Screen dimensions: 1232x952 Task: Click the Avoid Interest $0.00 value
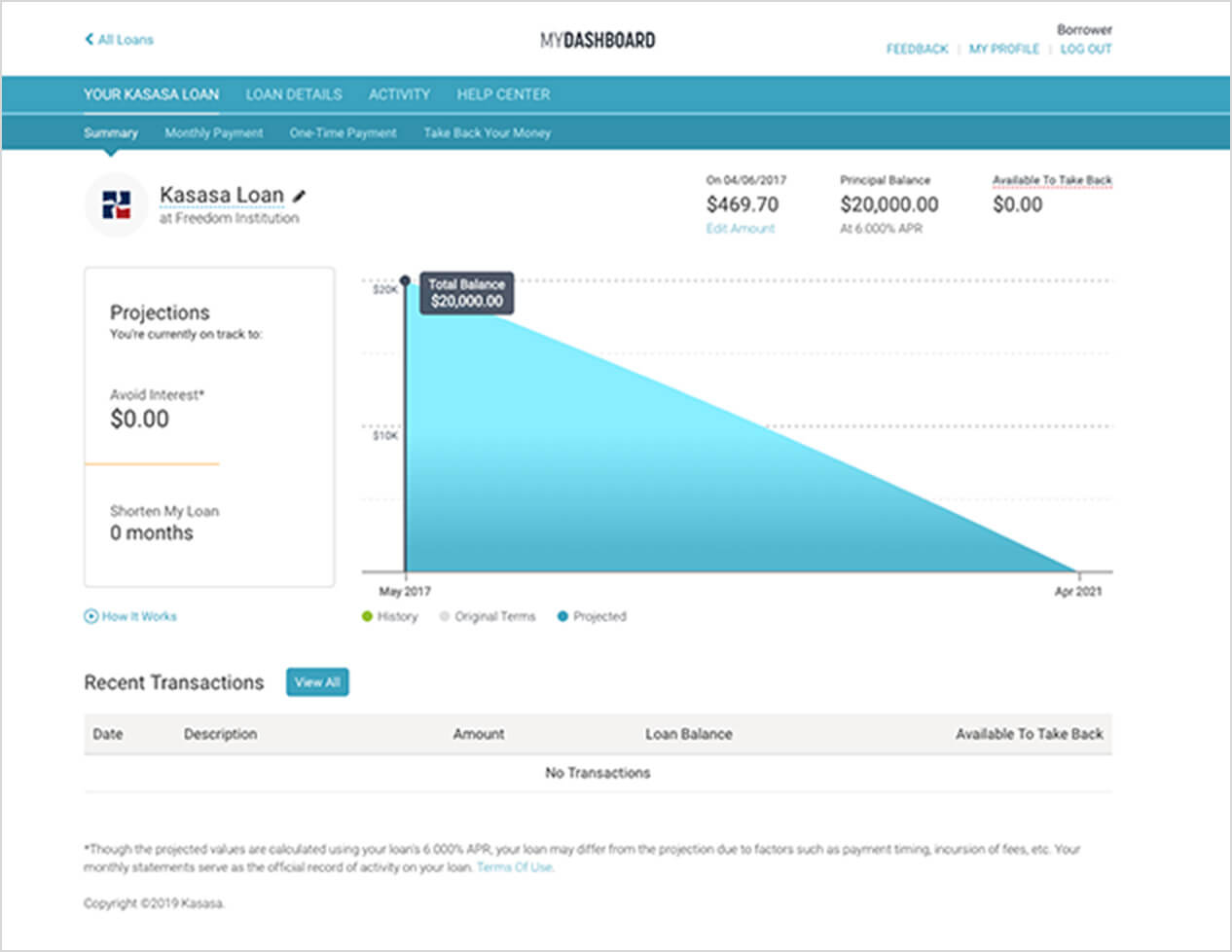coord(139,420)
